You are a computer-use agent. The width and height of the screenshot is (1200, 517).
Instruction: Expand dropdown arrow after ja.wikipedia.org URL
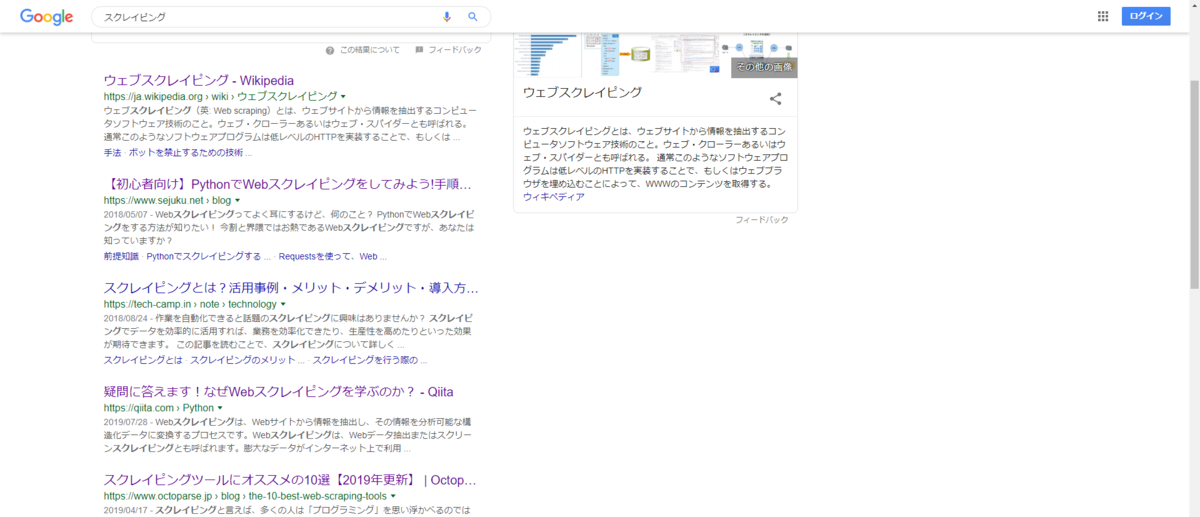coord(343,97)
